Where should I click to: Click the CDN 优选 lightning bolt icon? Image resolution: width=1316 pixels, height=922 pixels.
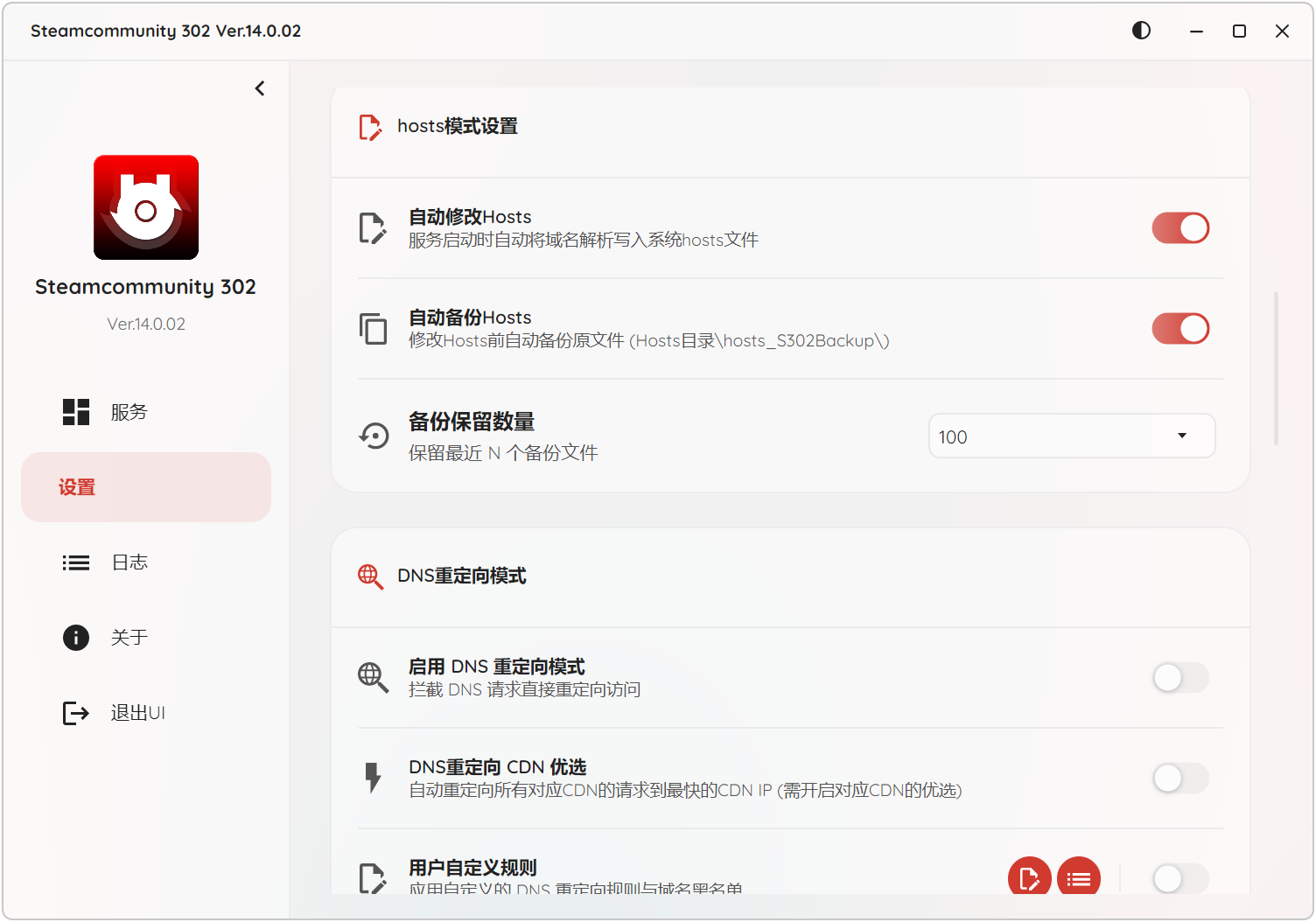point(373,778)
